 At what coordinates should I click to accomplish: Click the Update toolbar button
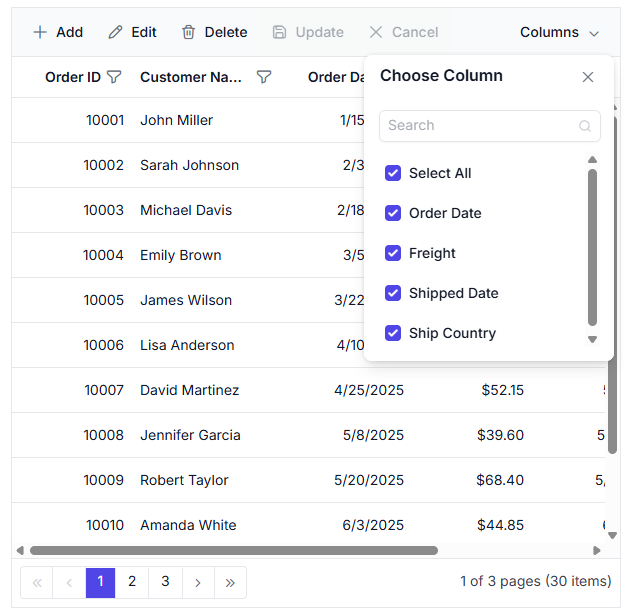[308, 32]
